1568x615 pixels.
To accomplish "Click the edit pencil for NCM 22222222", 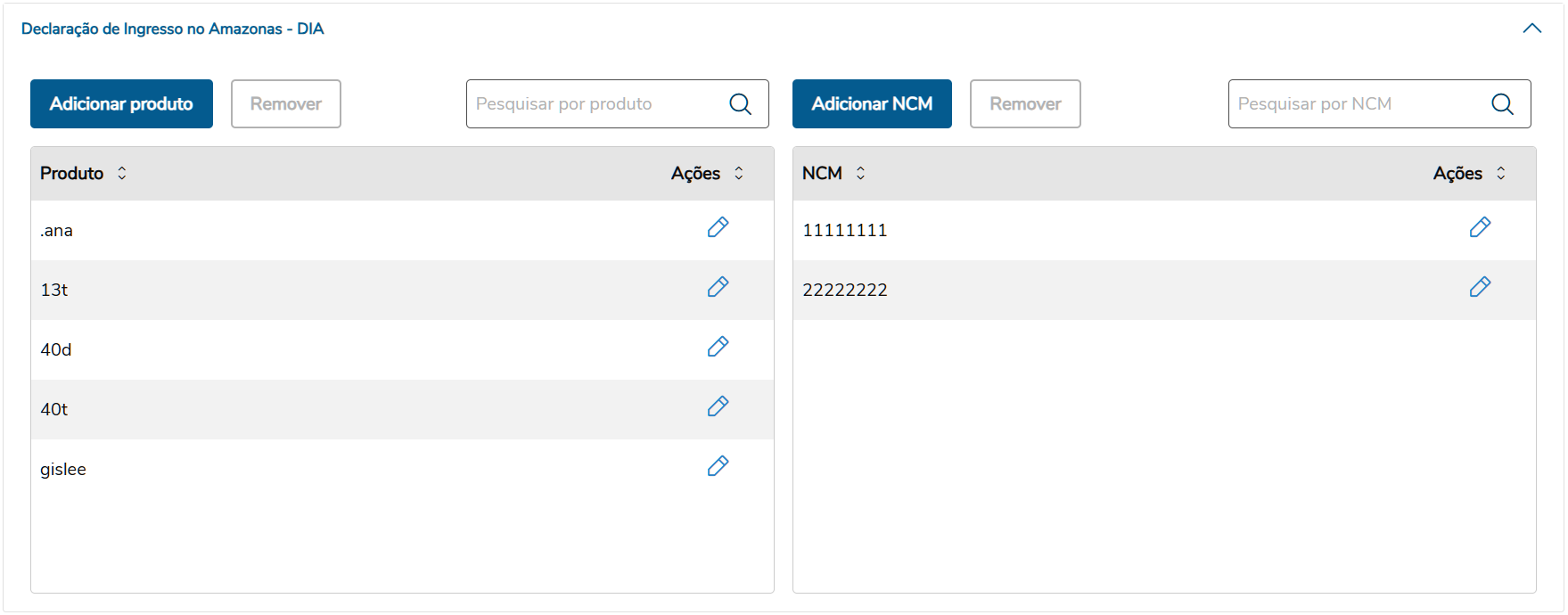I will [x=1480, y=287].
